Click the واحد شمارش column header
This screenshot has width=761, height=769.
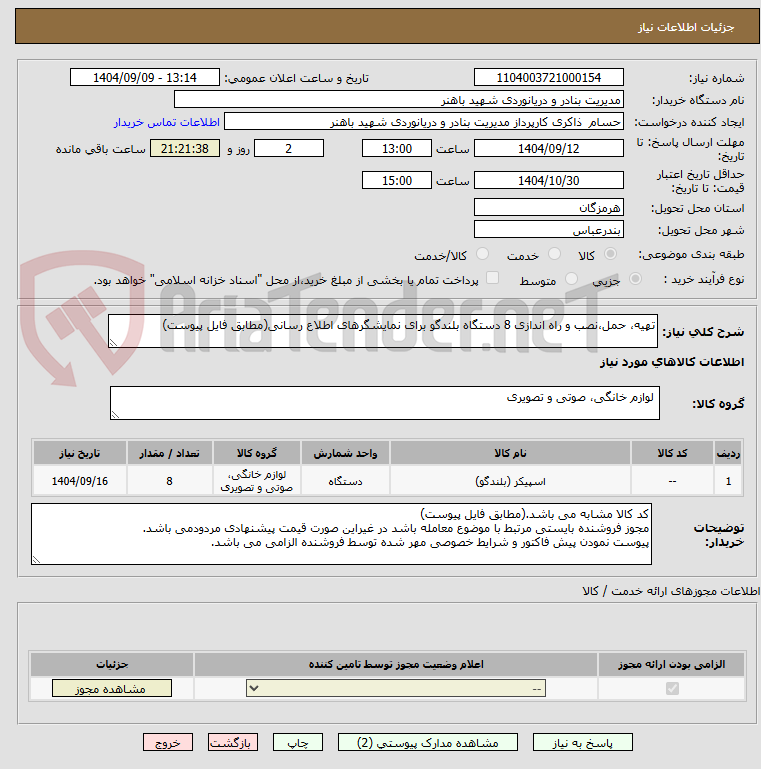click(345, 453)
